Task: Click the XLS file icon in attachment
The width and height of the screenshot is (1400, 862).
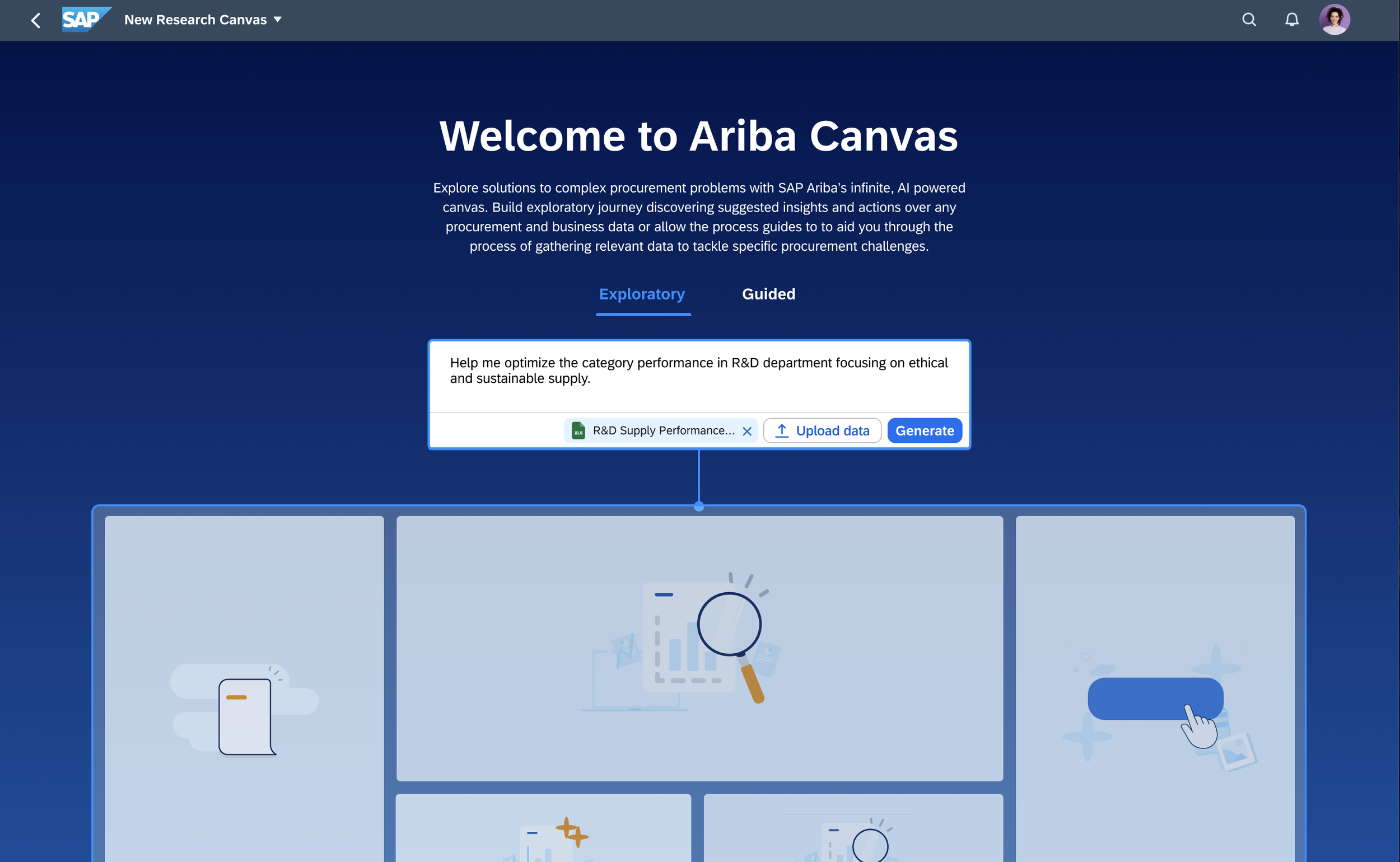Action: [x=578, y=430]
